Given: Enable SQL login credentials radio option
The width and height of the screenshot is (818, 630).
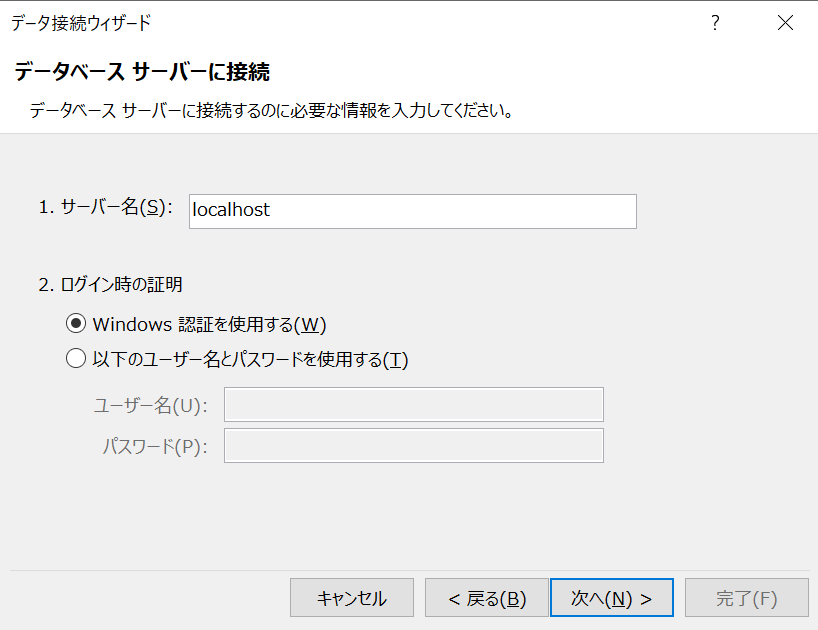Looking at the screenshot, I should (x=75, y=357).
